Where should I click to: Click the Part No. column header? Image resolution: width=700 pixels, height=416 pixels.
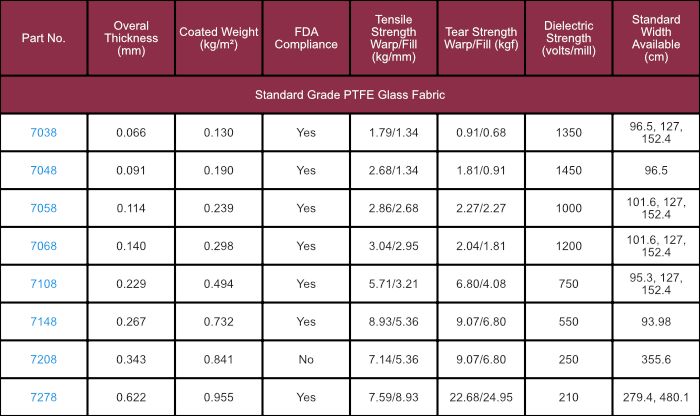pyautogui.click(x=43, y=38)
